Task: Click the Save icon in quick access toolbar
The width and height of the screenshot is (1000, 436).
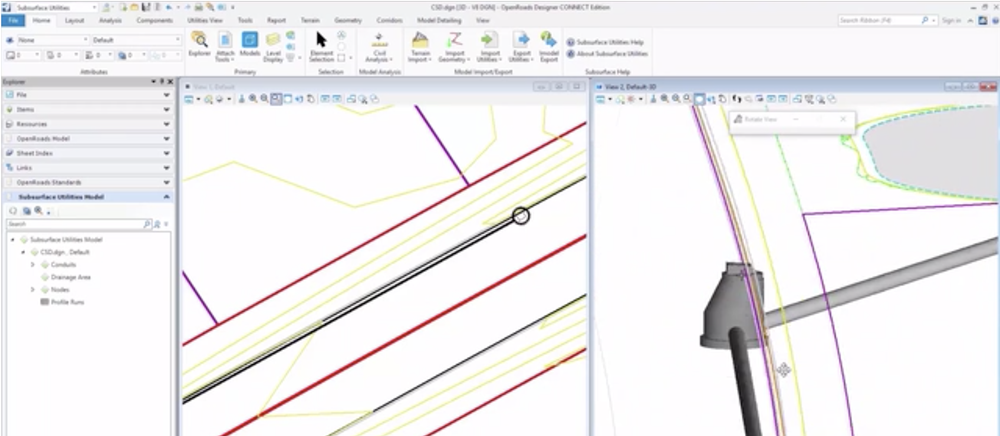Action: [146, 7]
